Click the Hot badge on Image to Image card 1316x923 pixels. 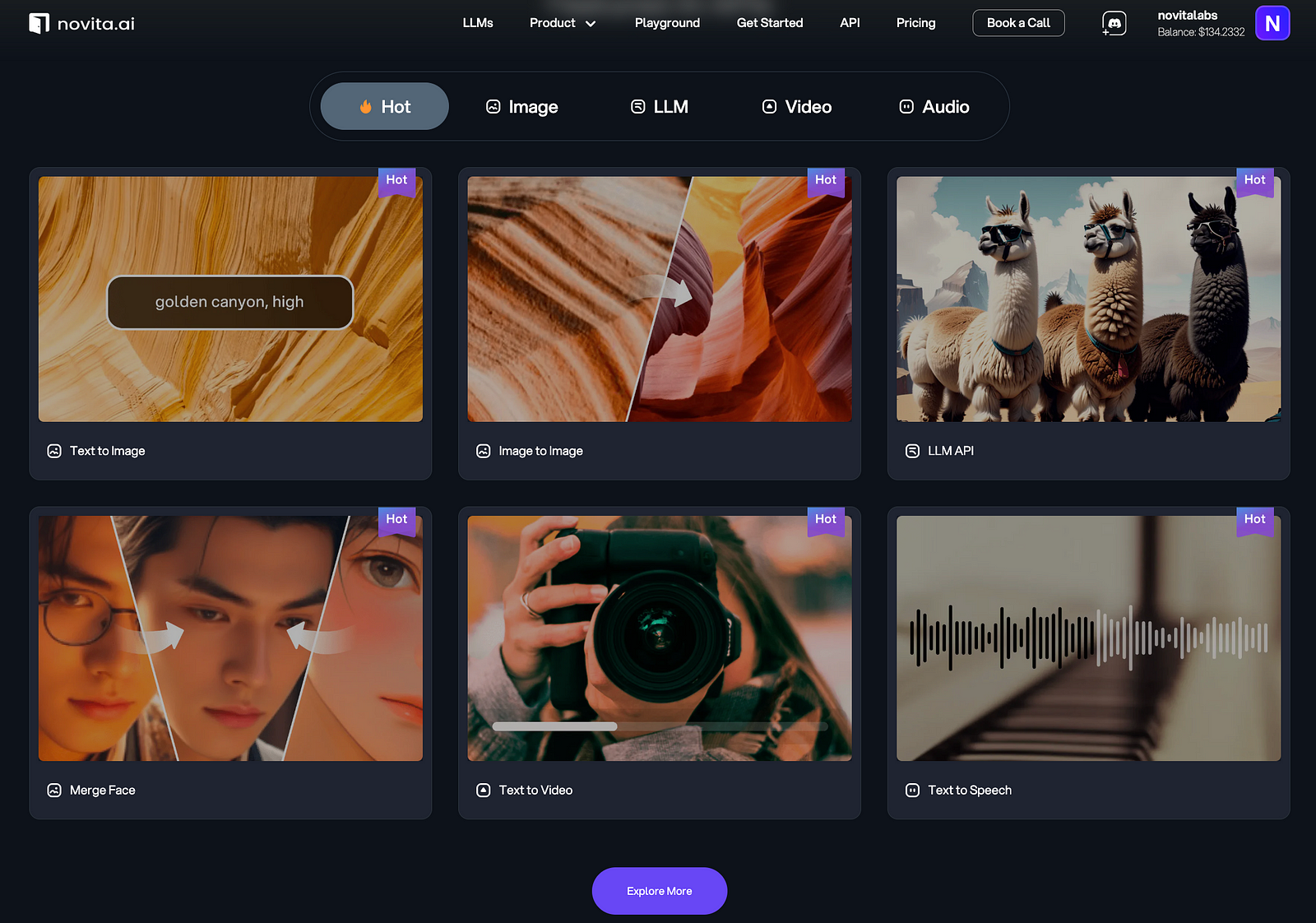pos(826,181)
